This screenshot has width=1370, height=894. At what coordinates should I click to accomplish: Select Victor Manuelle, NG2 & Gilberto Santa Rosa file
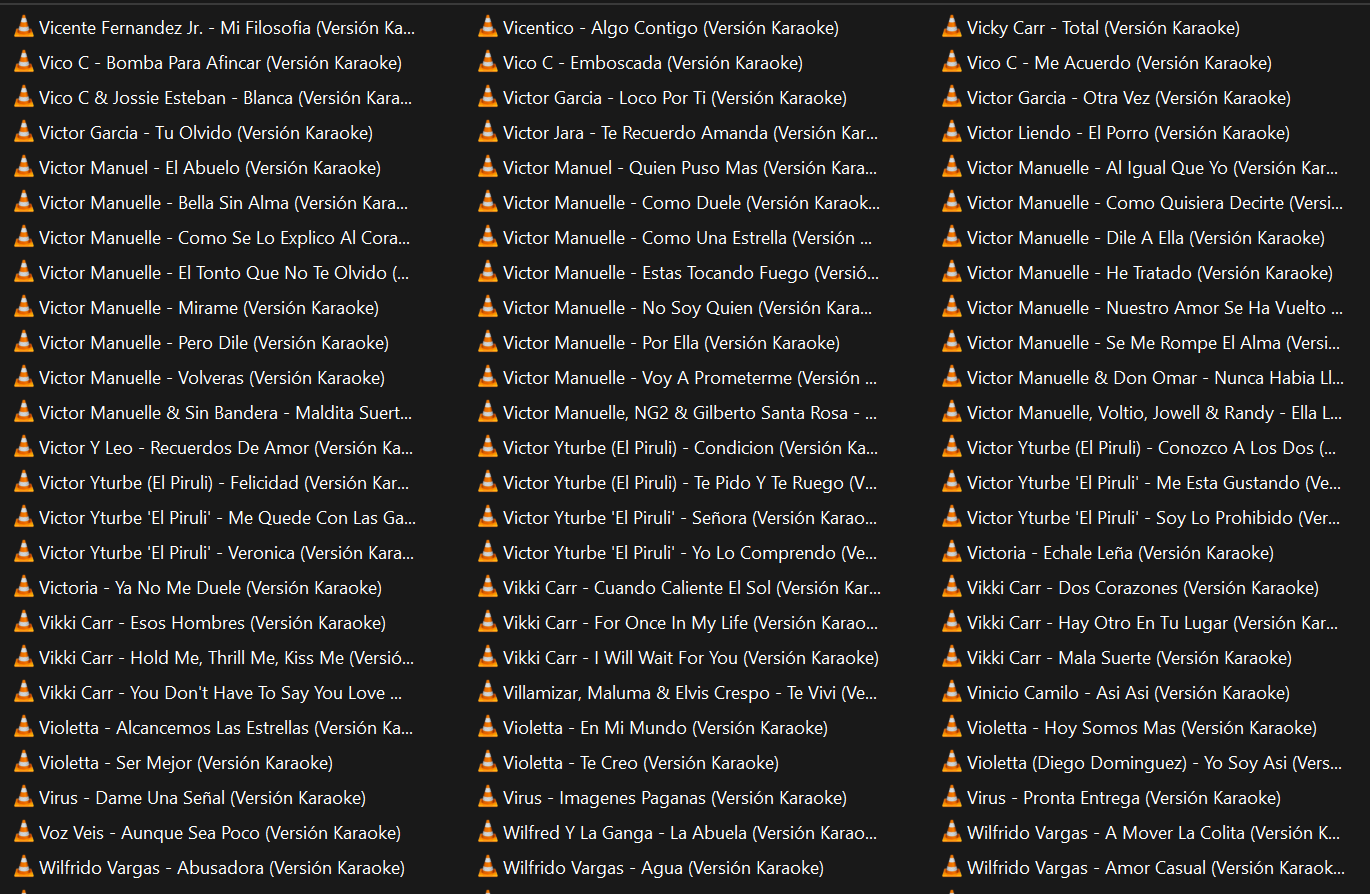click(x=678, y=413)
